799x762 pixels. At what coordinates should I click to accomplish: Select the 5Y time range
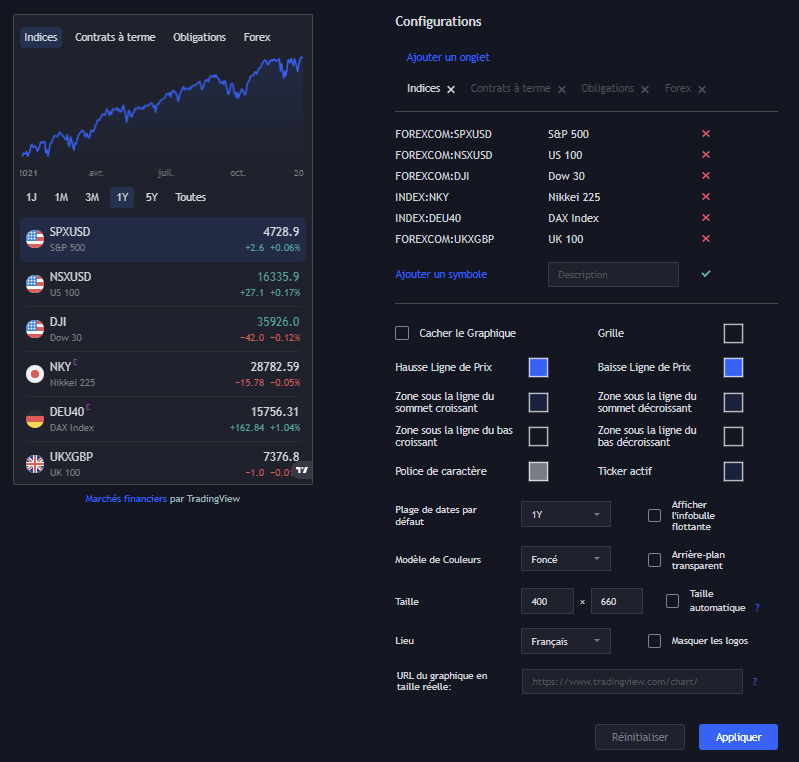tap(151, 197)
